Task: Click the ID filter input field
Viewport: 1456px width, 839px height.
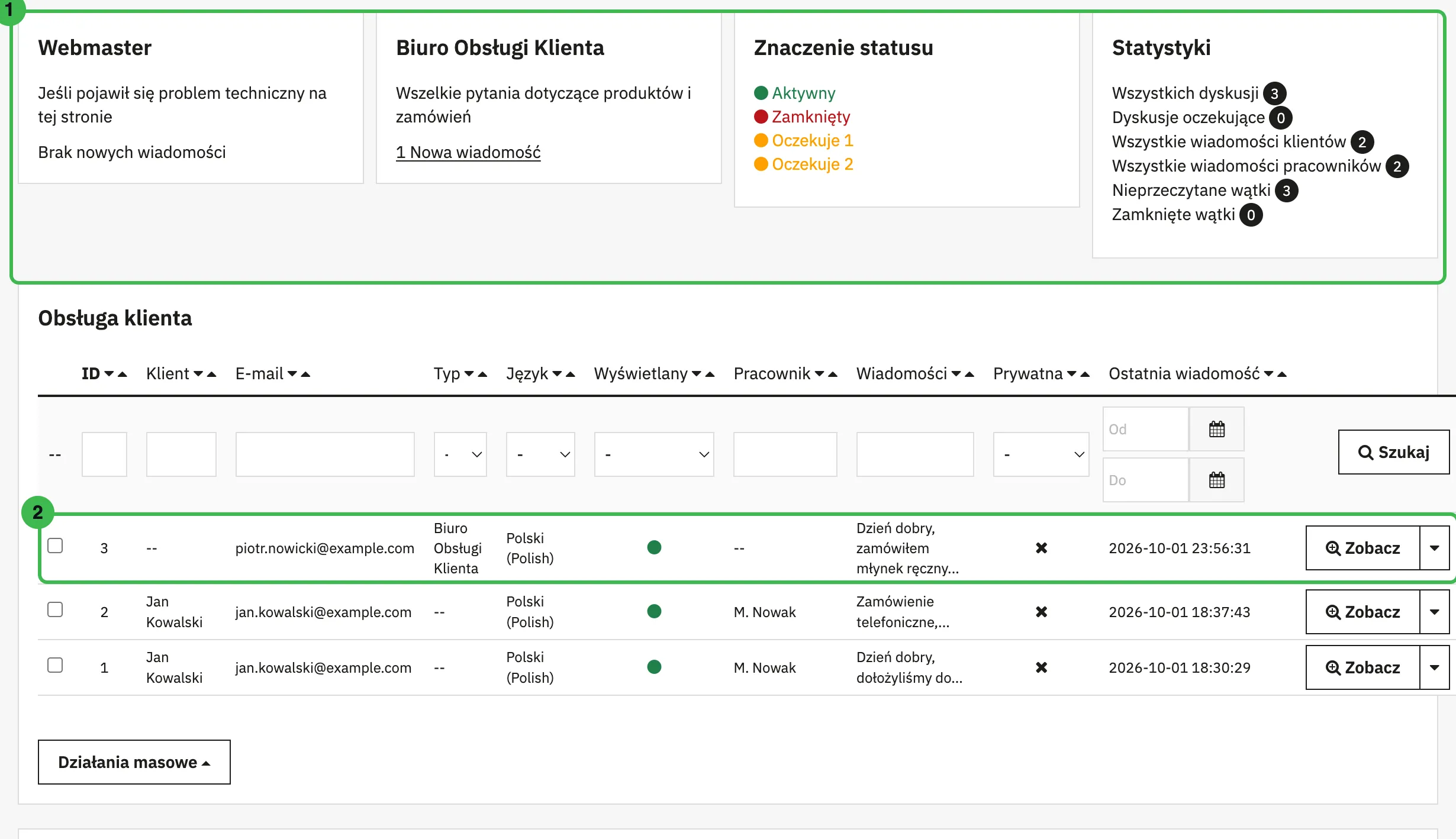Action: point(104,454)
